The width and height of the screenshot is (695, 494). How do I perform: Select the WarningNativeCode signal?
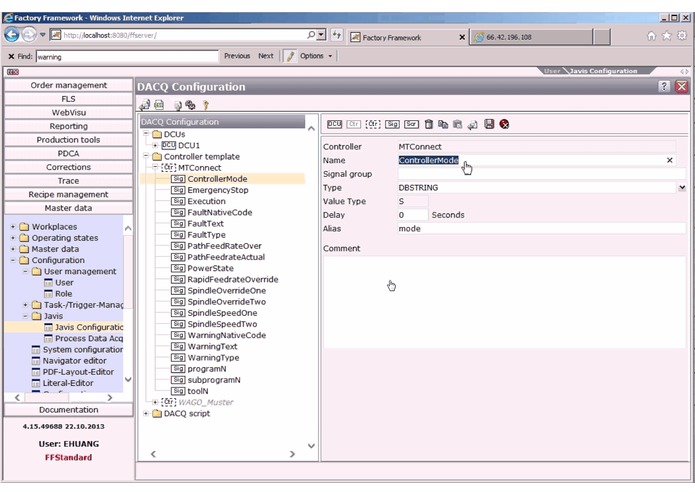pos(226,335)
